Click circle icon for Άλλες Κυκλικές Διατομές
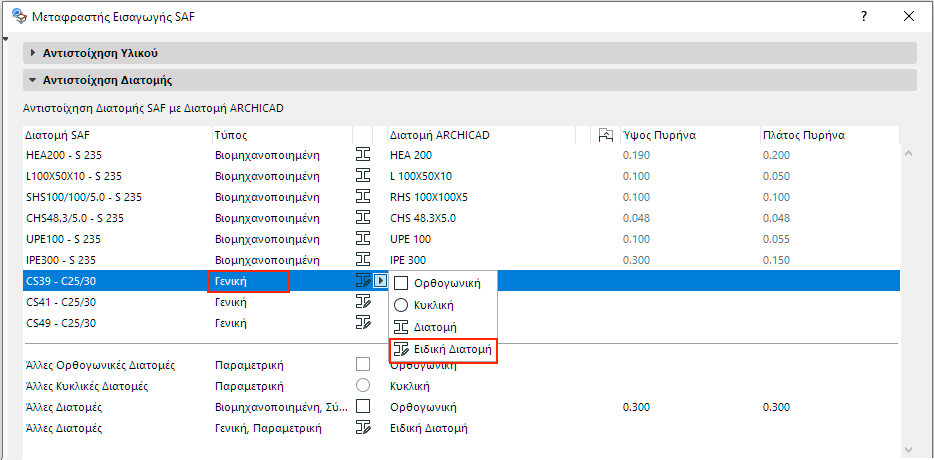 (x=363, y=386)
